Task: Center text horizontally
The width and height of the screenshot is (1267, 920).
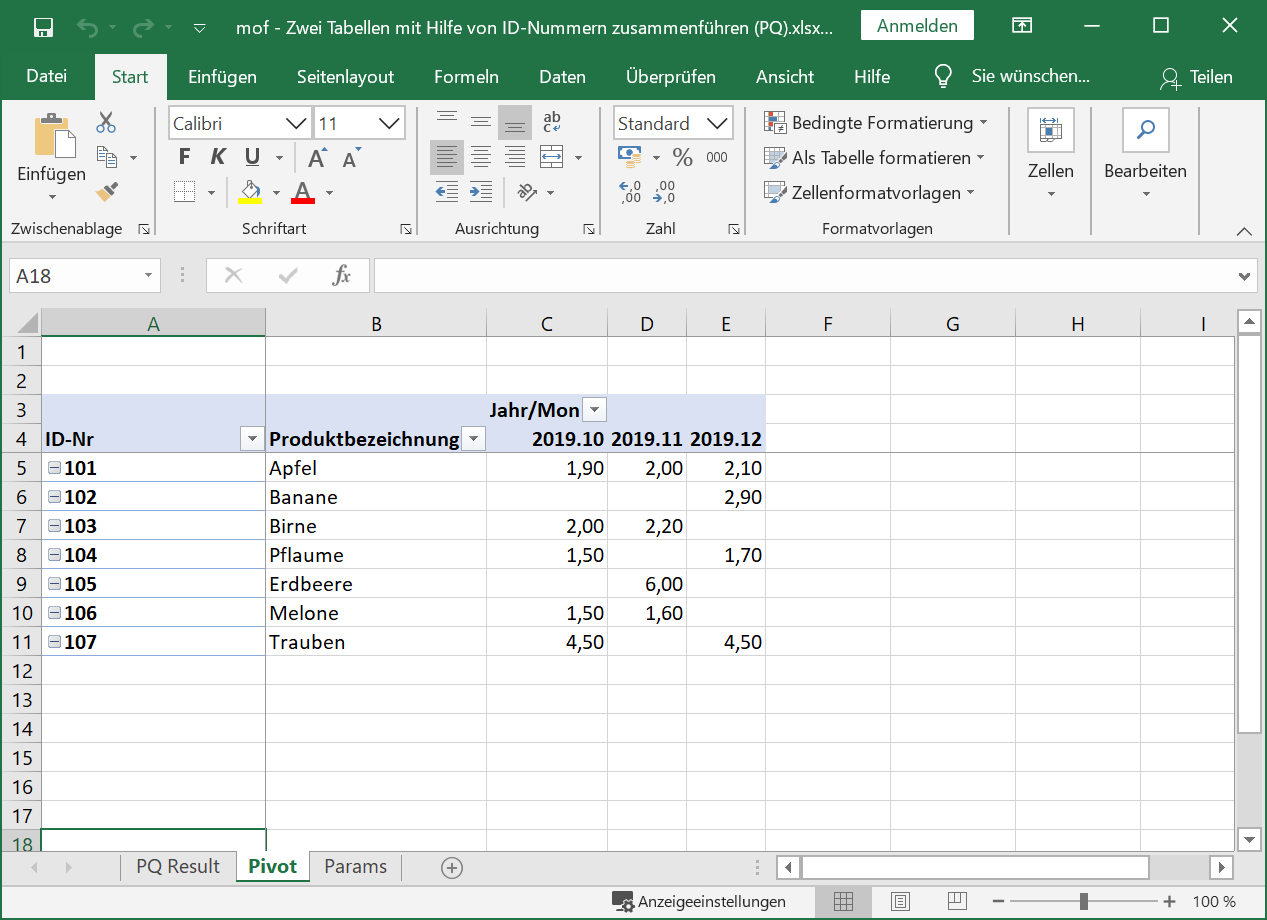Action: pyautogui.click(x=481, y=157)
